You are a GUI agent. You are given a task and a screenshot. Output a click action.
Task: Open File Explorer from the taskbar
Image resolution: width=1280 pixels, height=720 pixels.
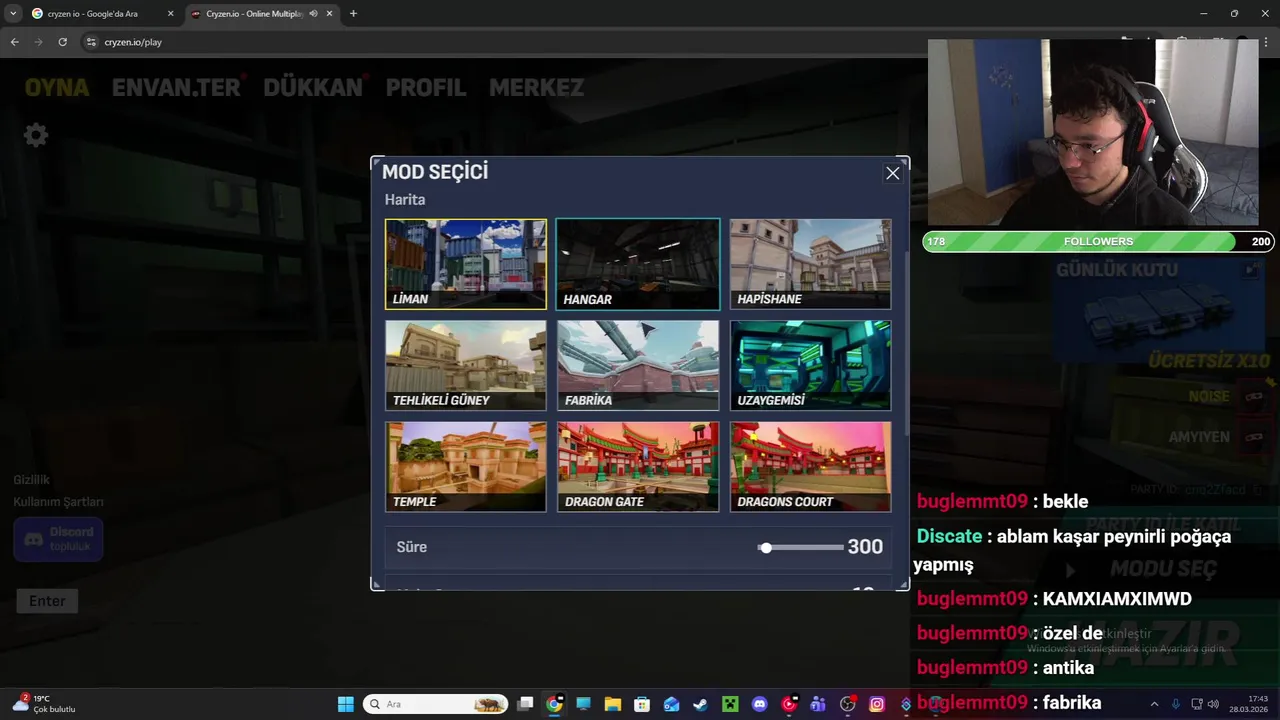coord(612,704)
